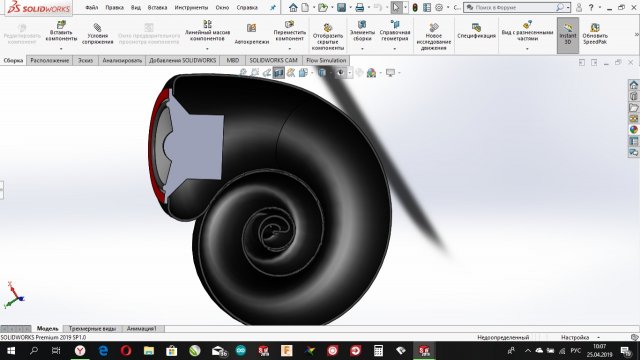Launch Yandex browser from taskbar
The height and width of the screenshot is (360, 640).
point(80,351)
